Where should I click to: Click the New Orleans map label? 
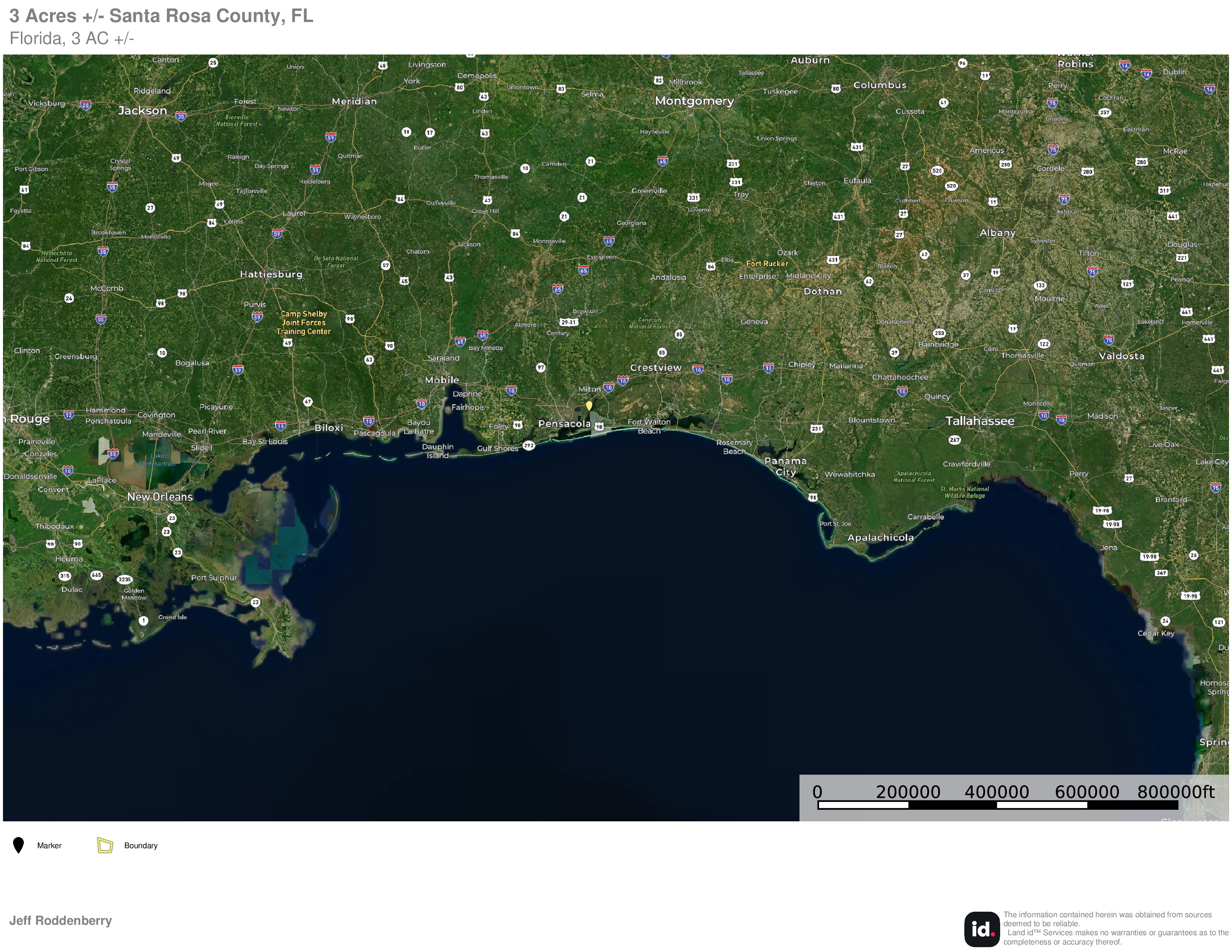click(x=160, y=497)
